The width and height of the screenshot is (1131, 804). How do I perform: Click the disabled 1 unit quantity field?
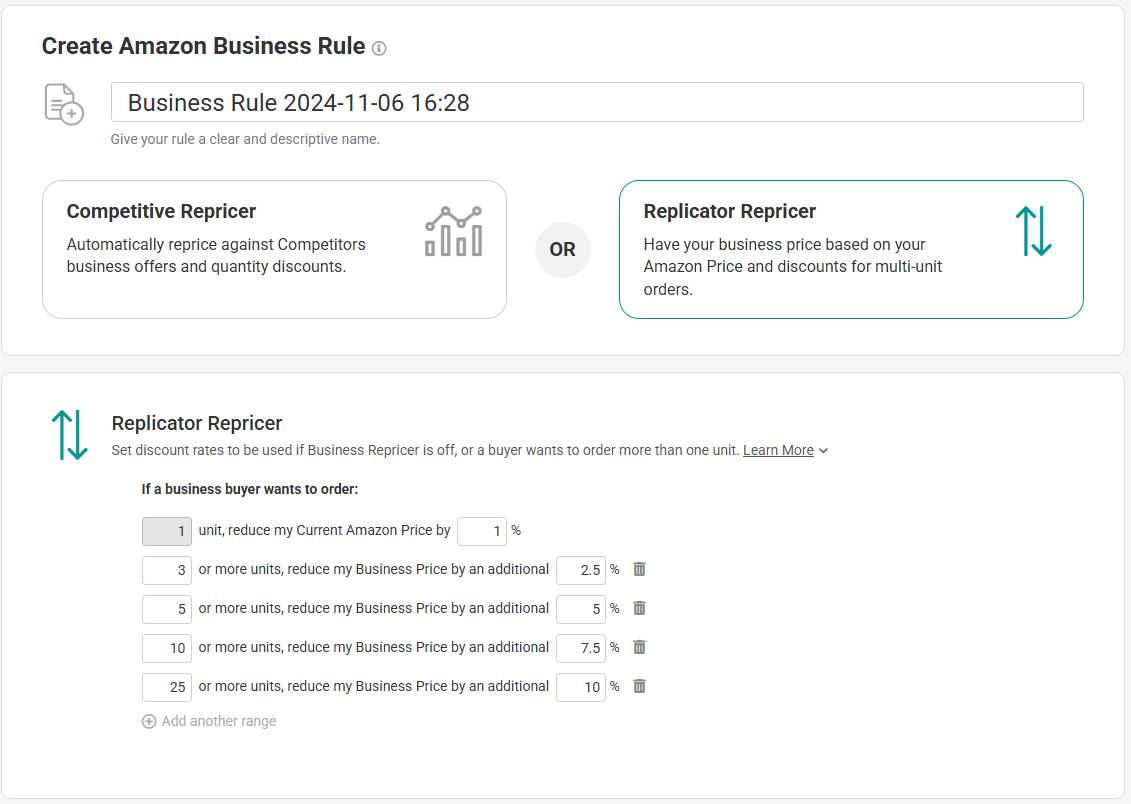point(167,531)
